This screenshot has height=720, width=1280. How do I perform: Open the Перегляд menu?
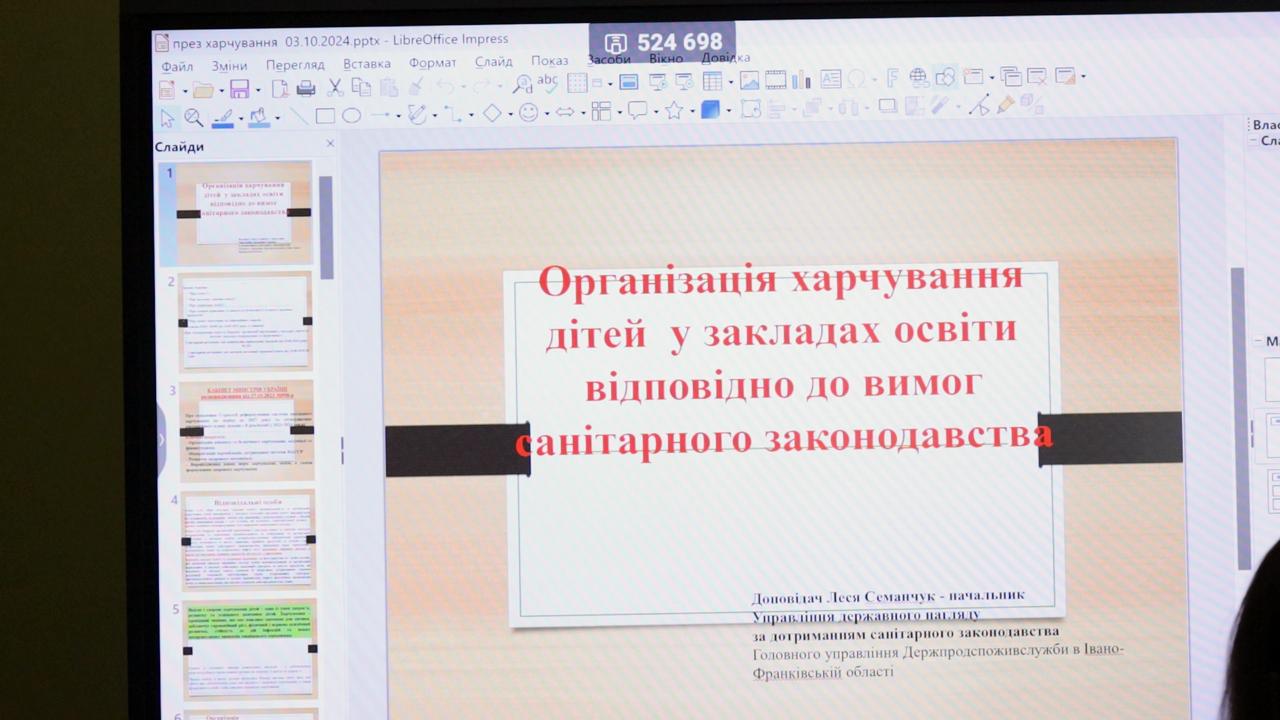pos(295,65)
